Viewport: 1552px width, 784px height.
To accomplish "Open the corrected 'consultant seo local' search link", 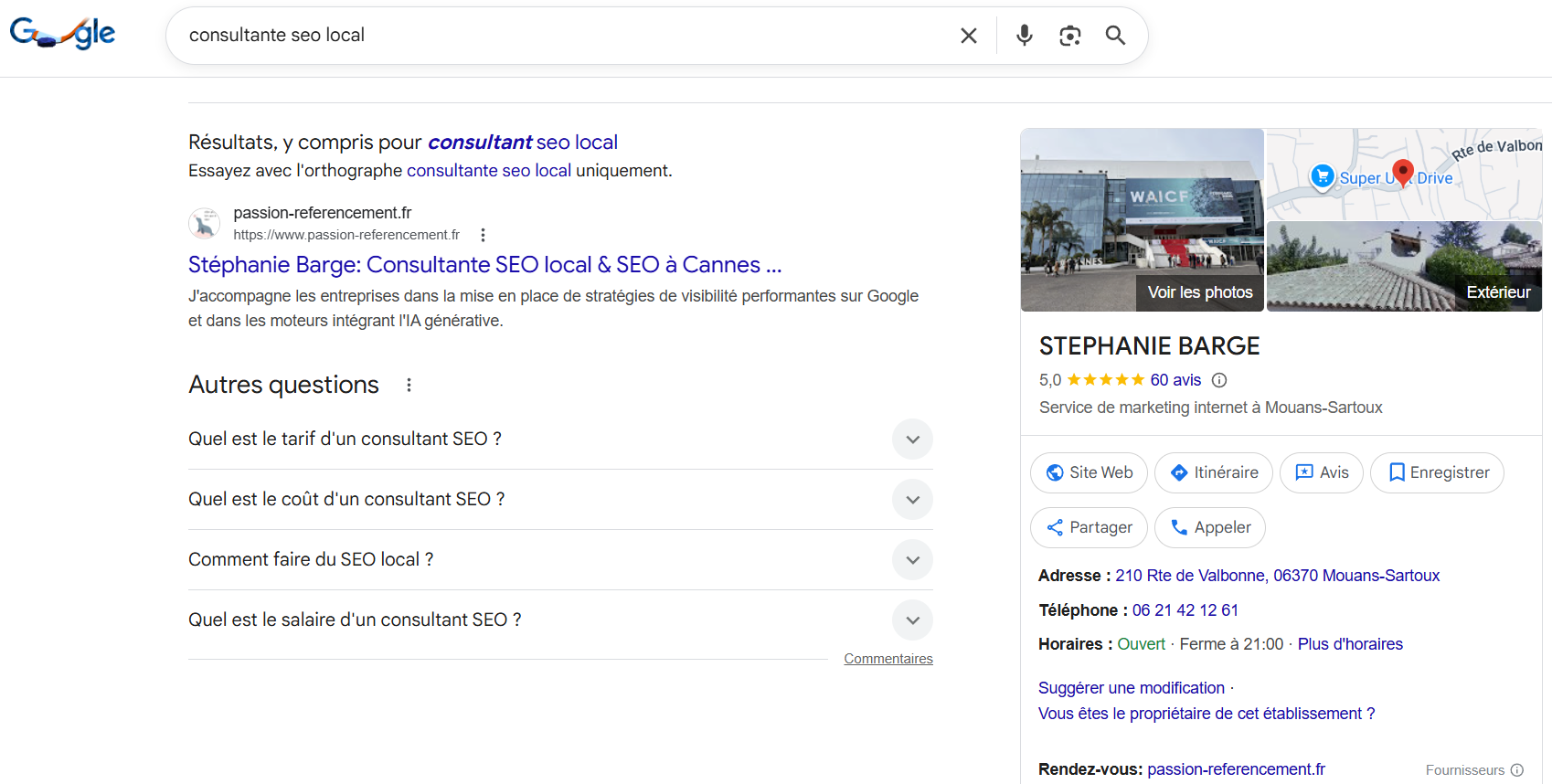I will tap(523, 143).
